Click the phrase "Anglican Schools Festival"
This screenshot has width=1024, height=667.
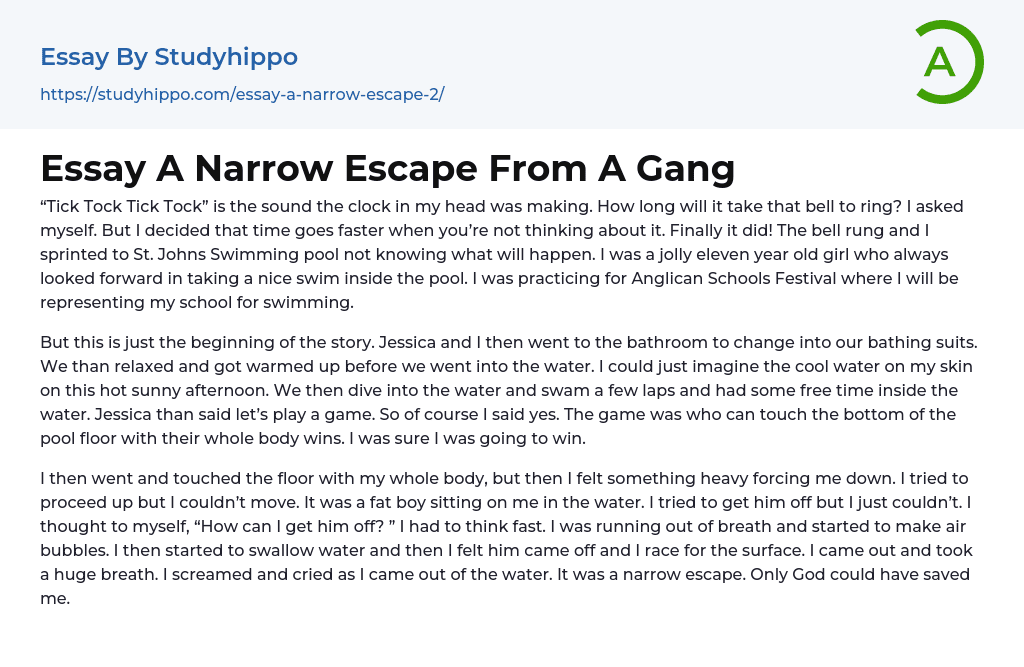pyautogui.click(x=723, y=278)
